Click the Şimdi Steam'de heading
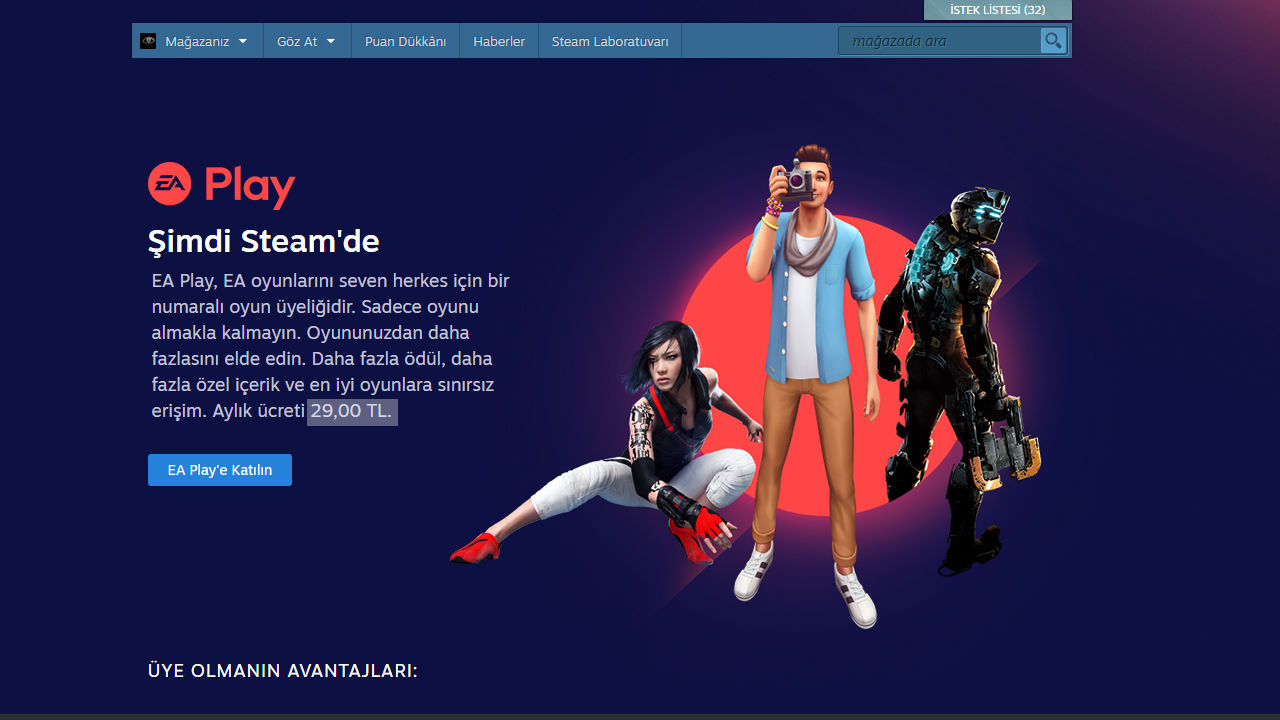Viewport: 1280px width, 720px height. (264, 241)
